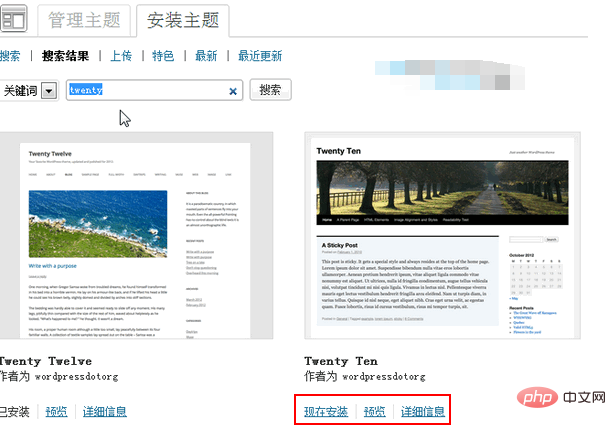Open 预览 for the Twenty Ten theme
The image size is (616, 430).
pyautogui.click(x=375, y=411)
